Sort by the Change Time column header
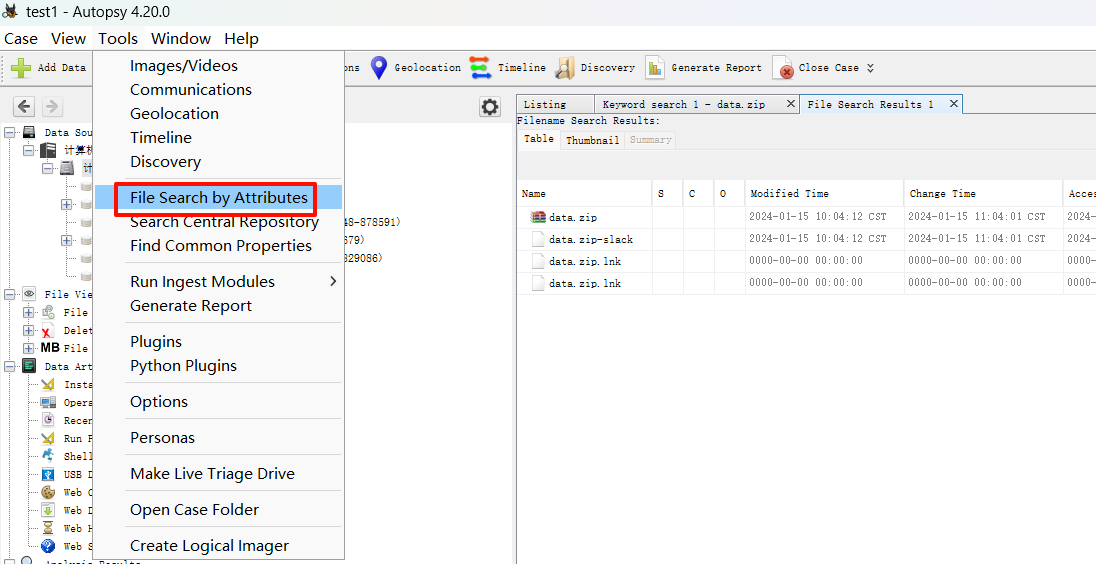 click(x=983, y=194)
